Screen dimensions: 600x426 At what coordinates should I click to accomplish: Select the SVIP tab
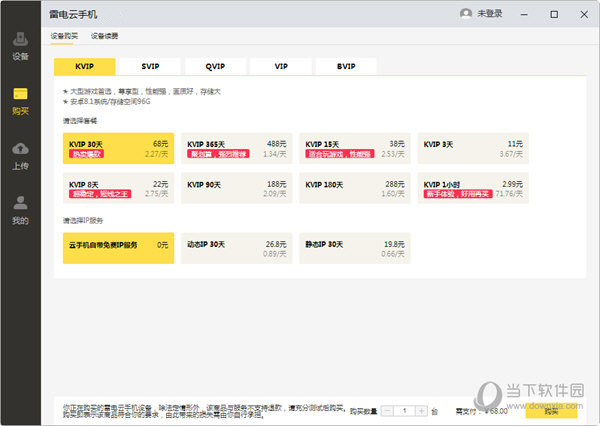150,66
